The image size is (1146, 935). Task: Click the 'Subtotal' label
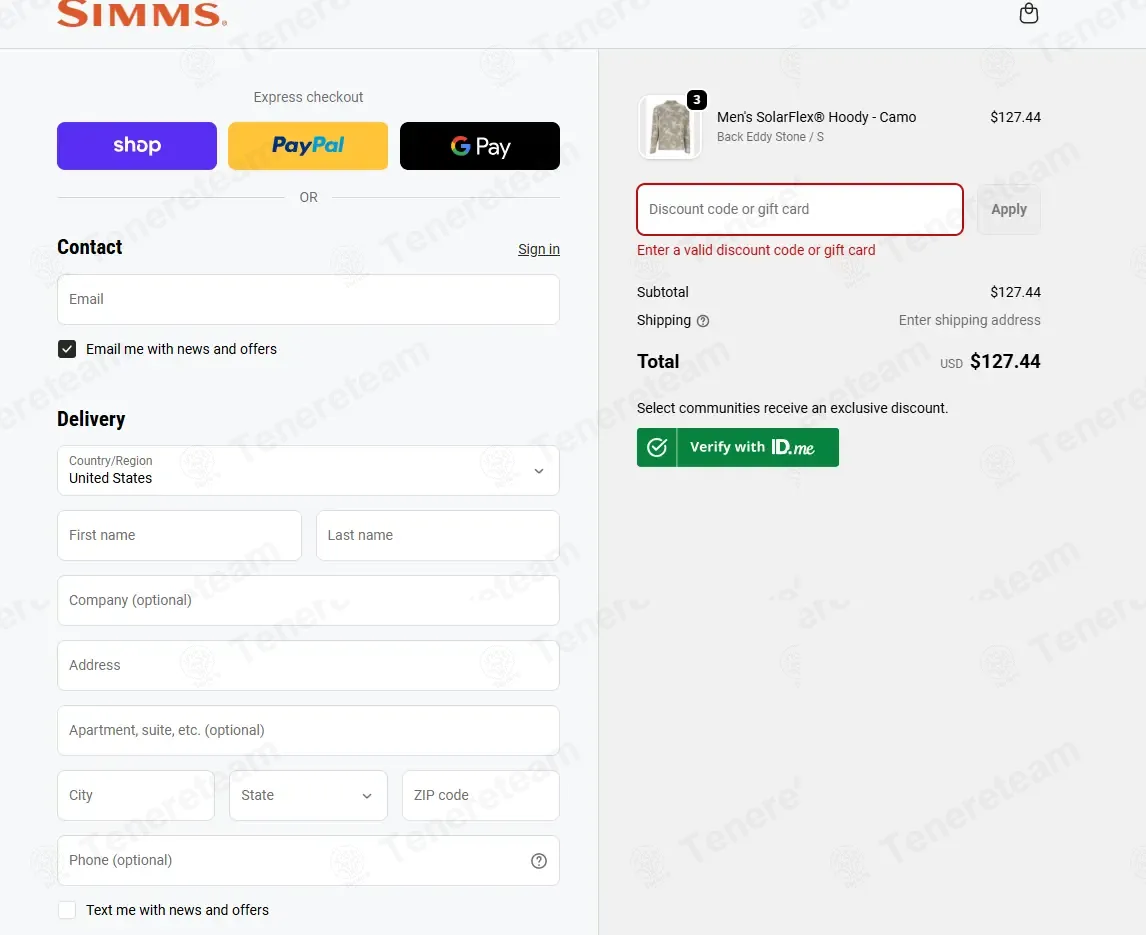tap(662, 292)
